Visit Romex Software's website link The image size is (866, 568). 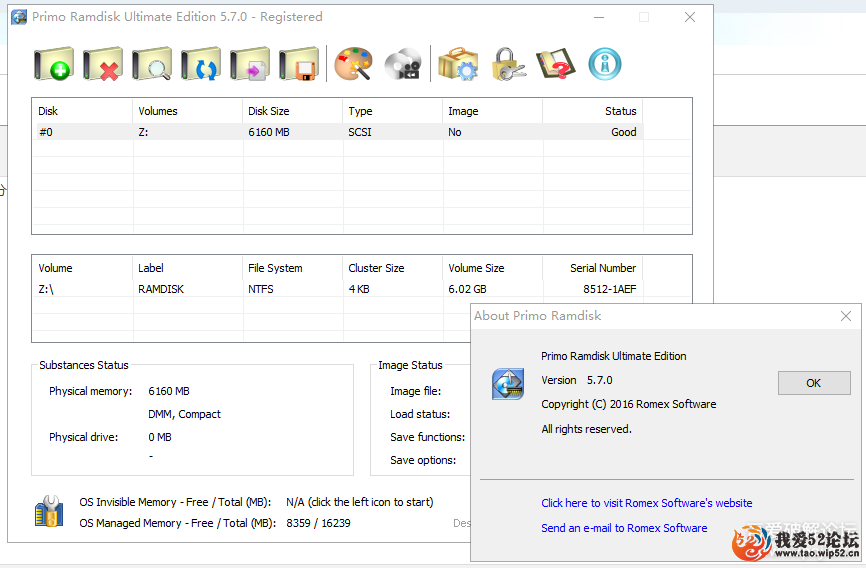click(647, 503)
